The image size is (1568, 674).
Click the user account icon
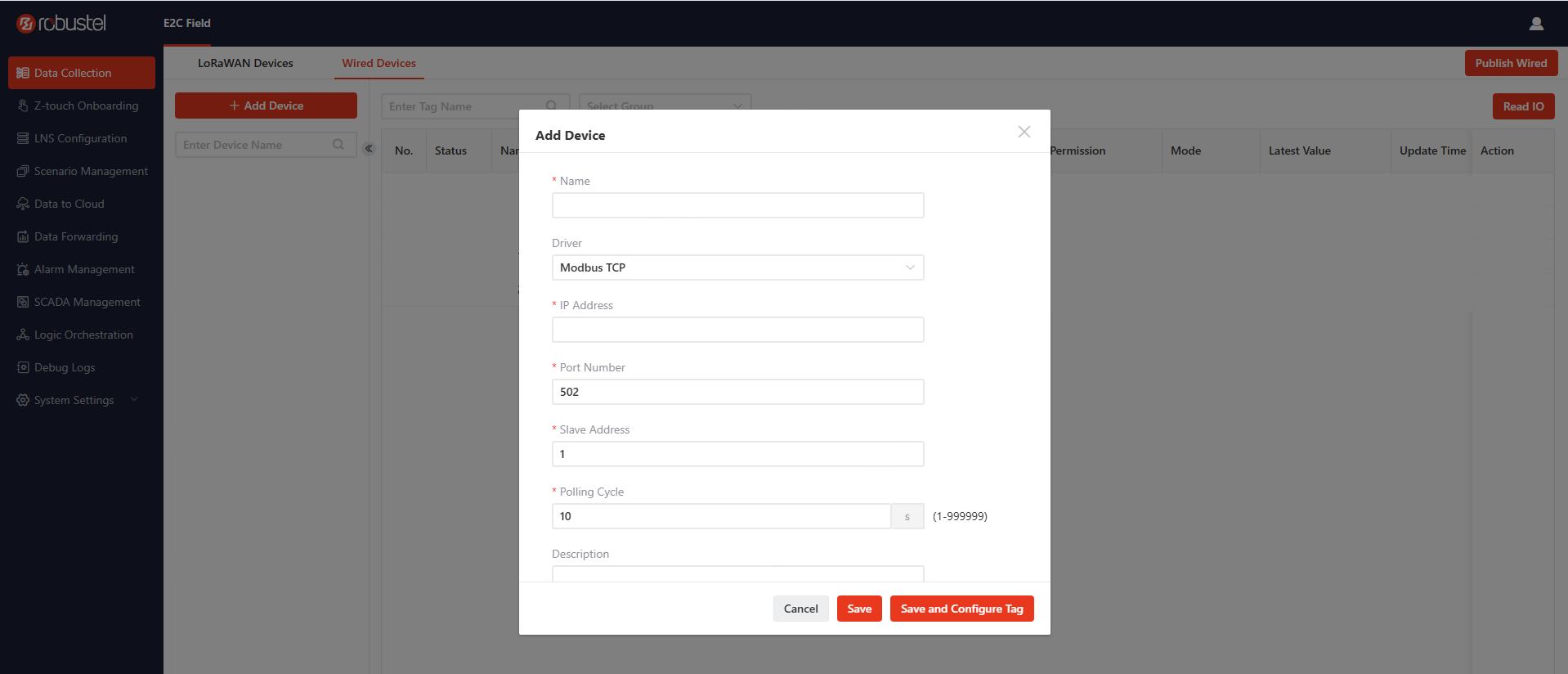click(1536, 24)
